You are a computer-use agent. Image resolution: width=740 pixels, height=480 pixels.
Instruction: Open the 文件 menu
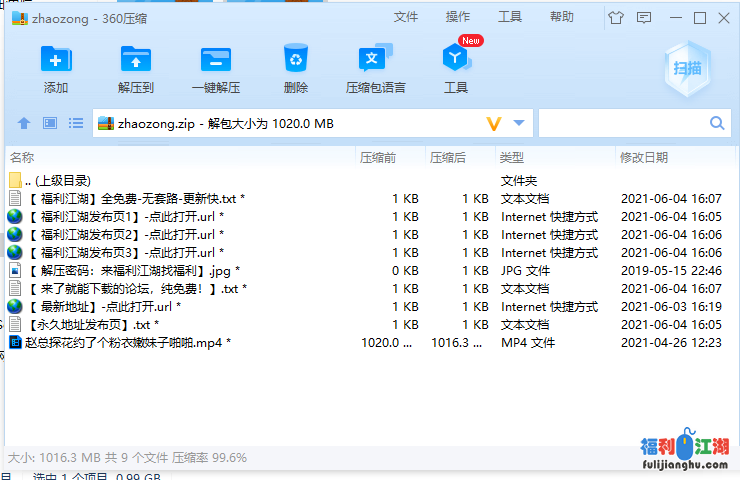tap(406, 17)
